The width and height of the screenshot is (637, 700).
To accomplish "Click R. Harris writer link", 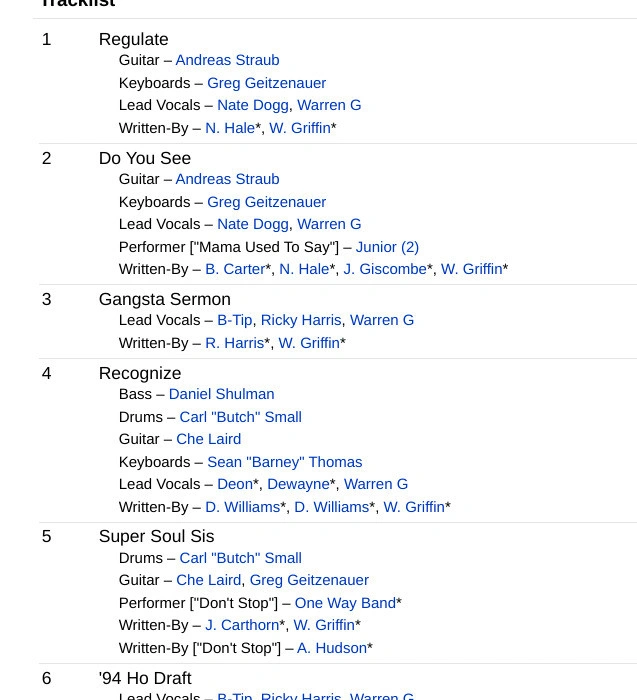I will 235,343.
